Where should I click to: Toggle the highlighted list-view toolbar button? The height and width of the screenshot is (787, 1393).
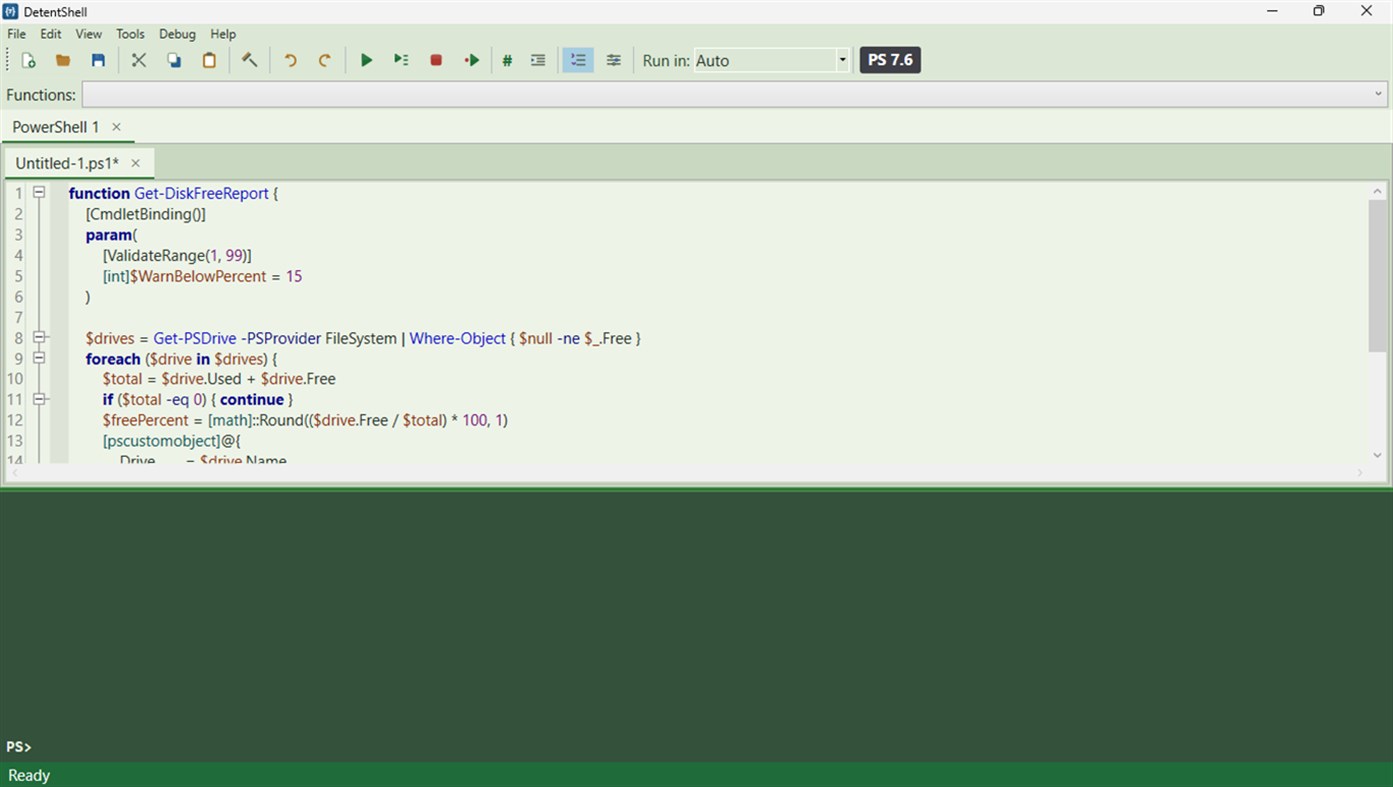pyautogui.click(x=578, y=60)
